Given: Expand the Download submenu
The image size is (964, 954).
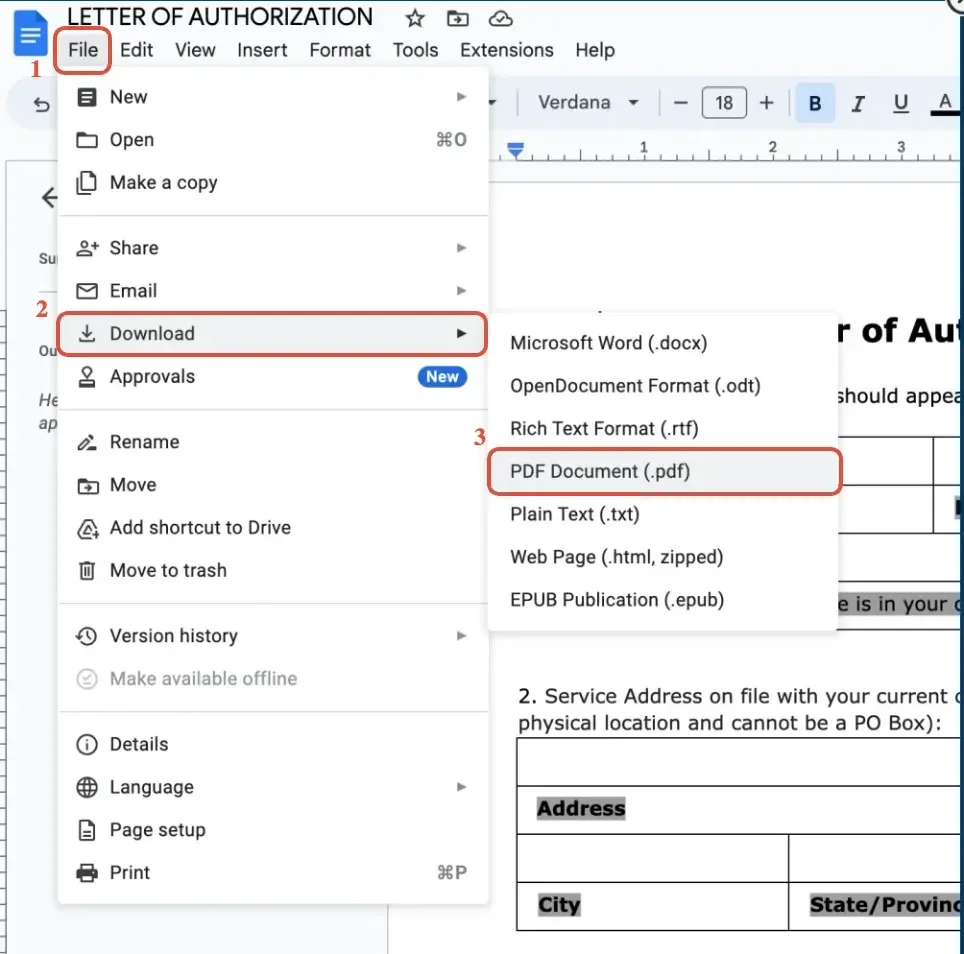Looking at the screenshot, I should (273, 334).
